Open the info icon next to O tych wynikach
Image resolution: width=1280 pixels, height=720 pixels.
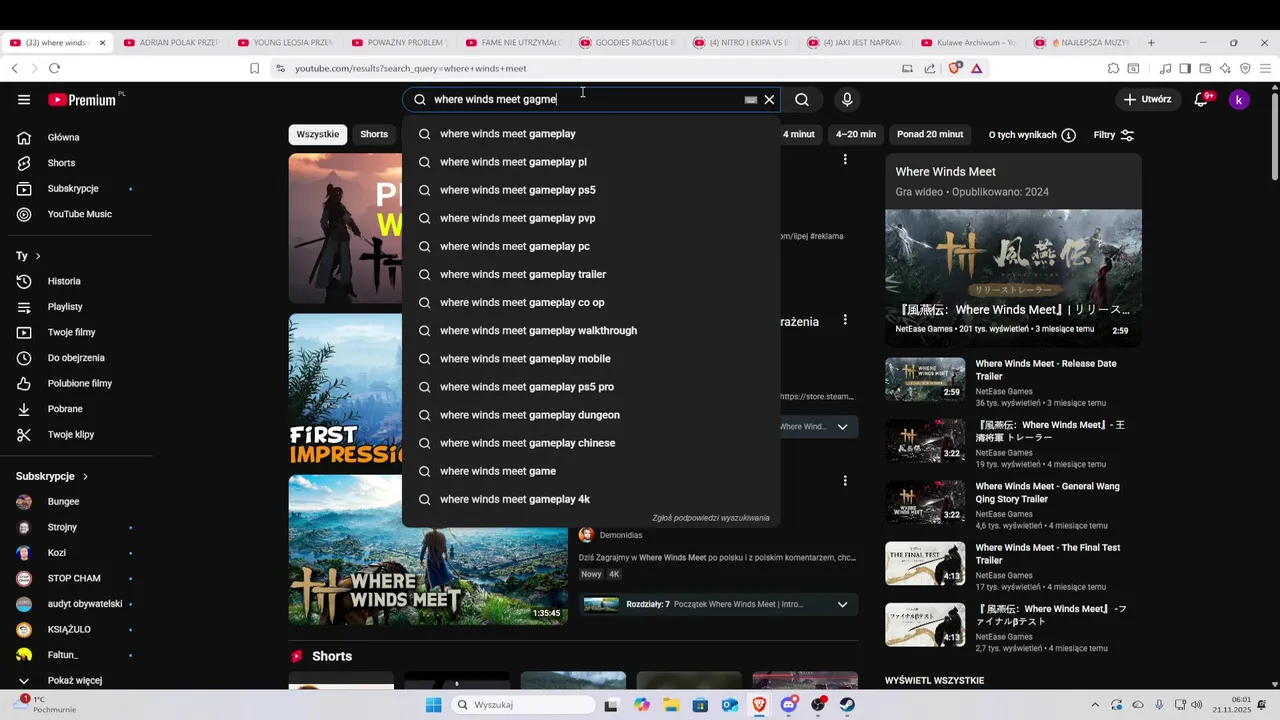coord(1068,135)
